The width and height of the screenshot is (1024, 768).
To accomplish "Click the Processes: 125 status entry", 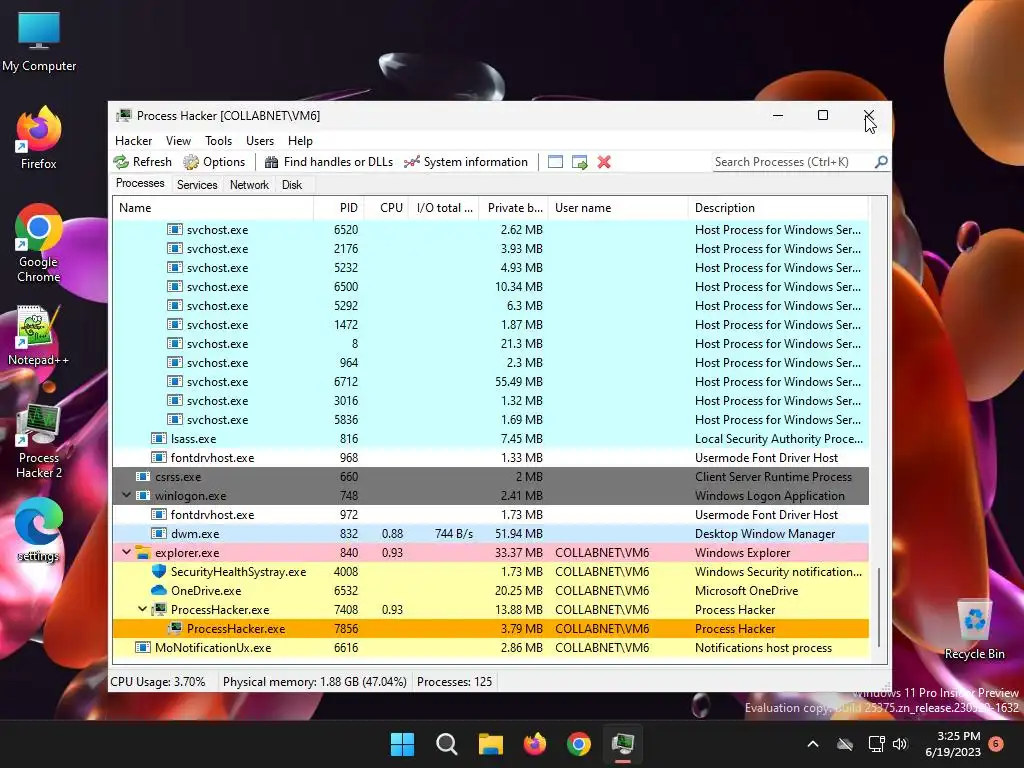I will click(455, 682).
